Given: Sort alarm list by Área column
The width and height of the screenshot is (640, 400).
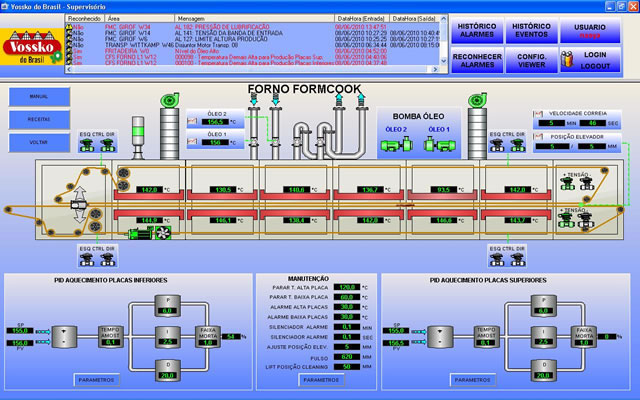Looking at the screenshot, I should 140,19.
